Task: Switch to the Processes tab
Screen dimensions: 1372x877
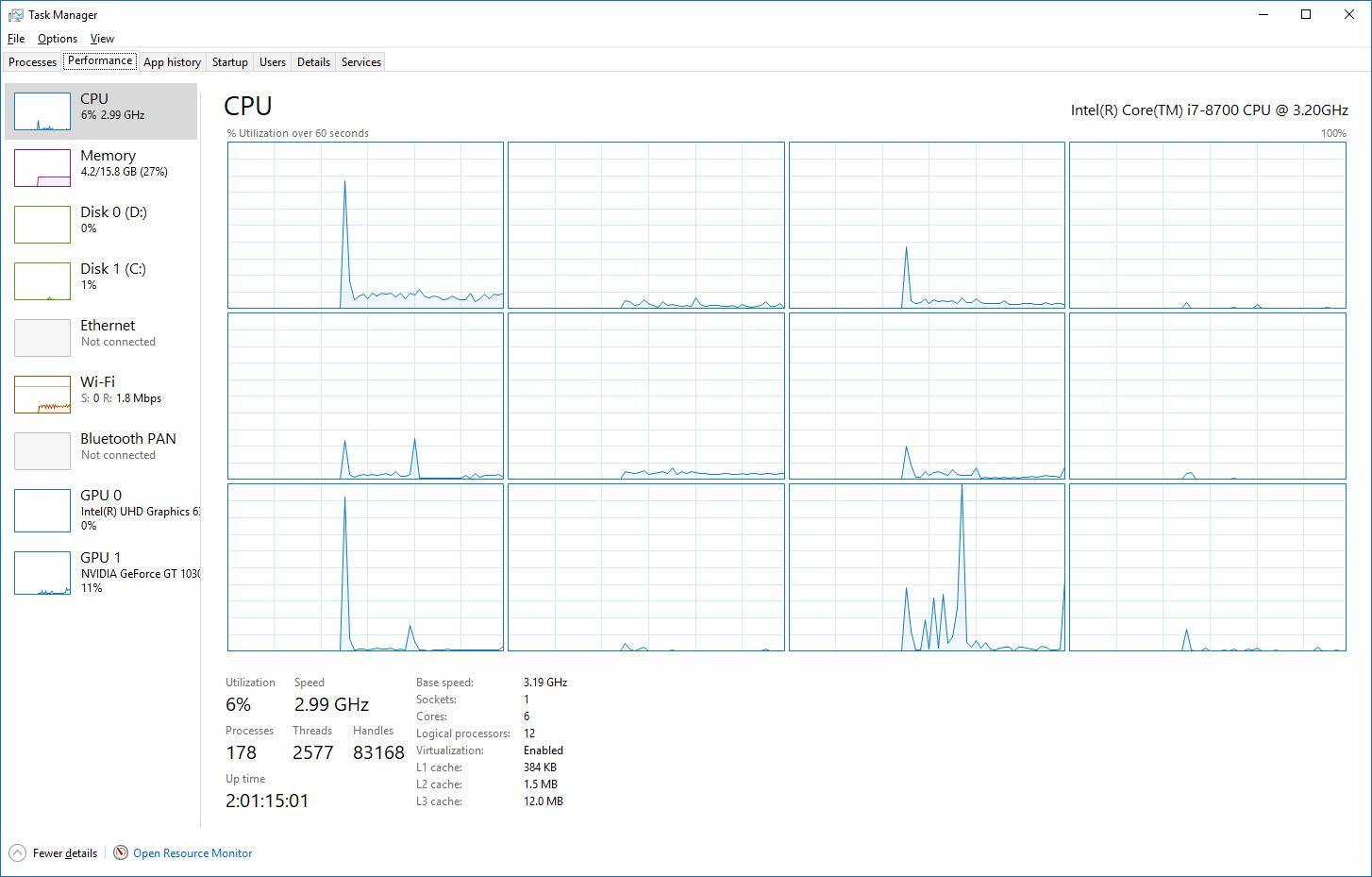Action: [x=32, y=62]
